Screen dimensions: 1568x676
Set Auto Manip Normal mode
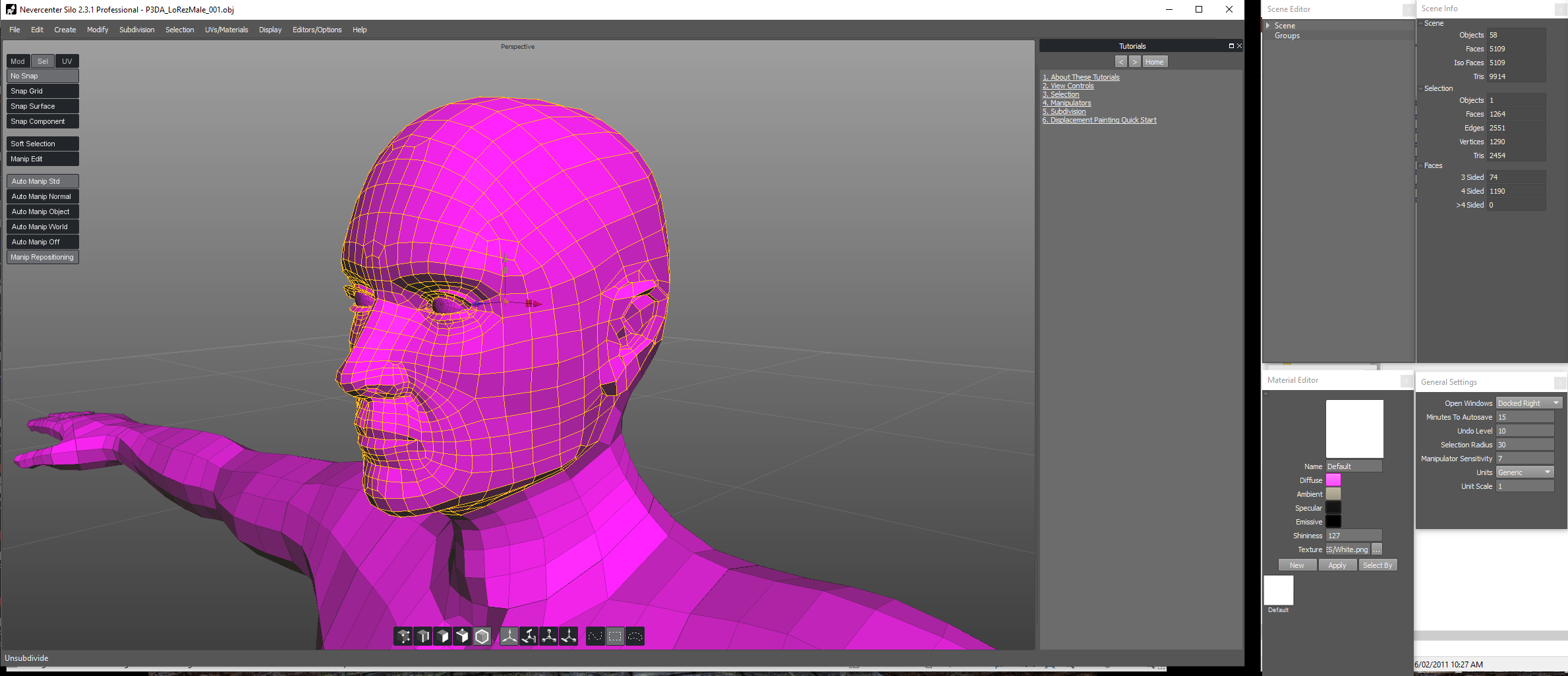point(43,196)
